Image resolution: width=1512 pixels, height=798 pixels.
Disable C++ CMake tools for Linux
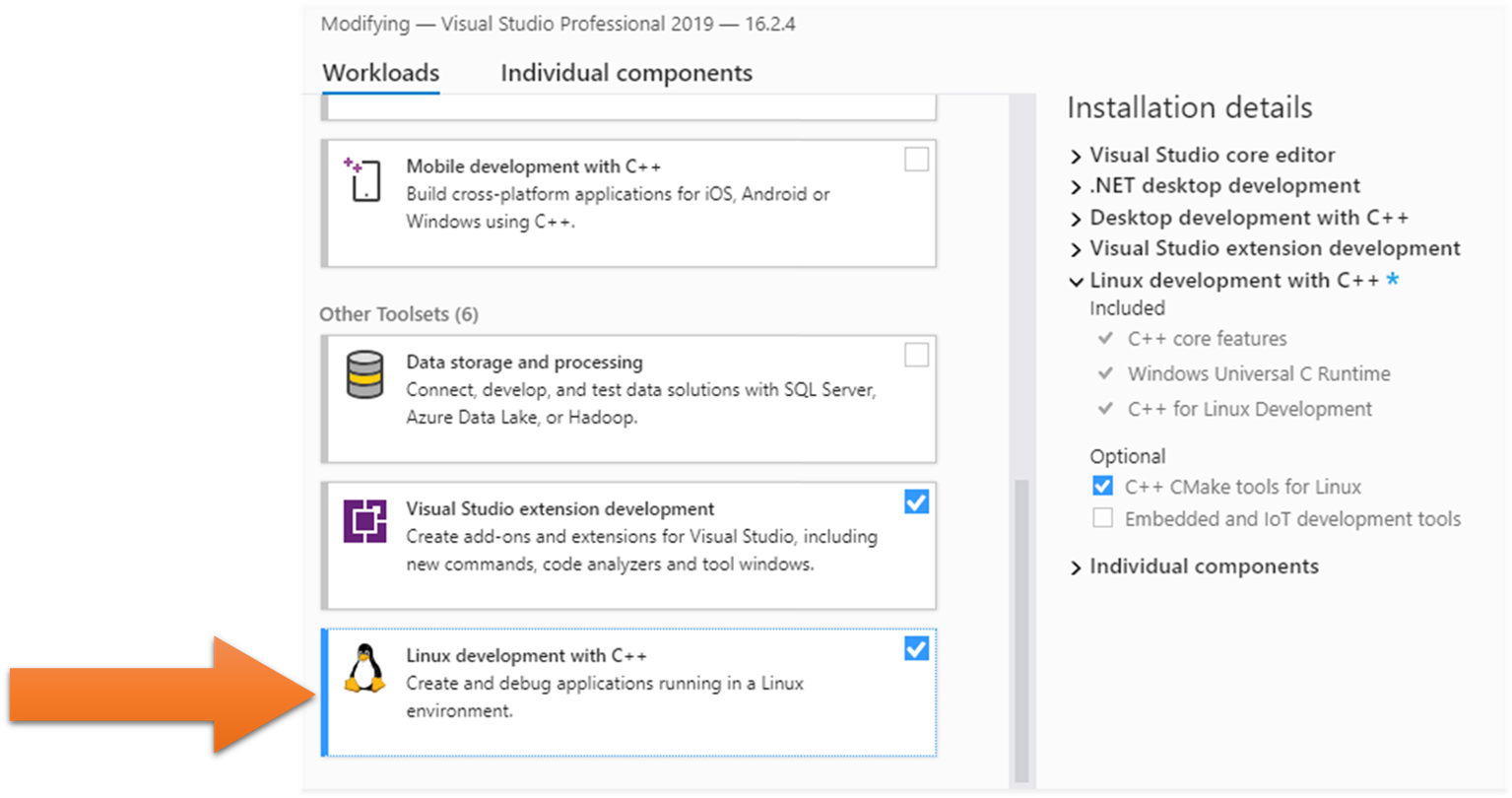tap(1101, 486)
